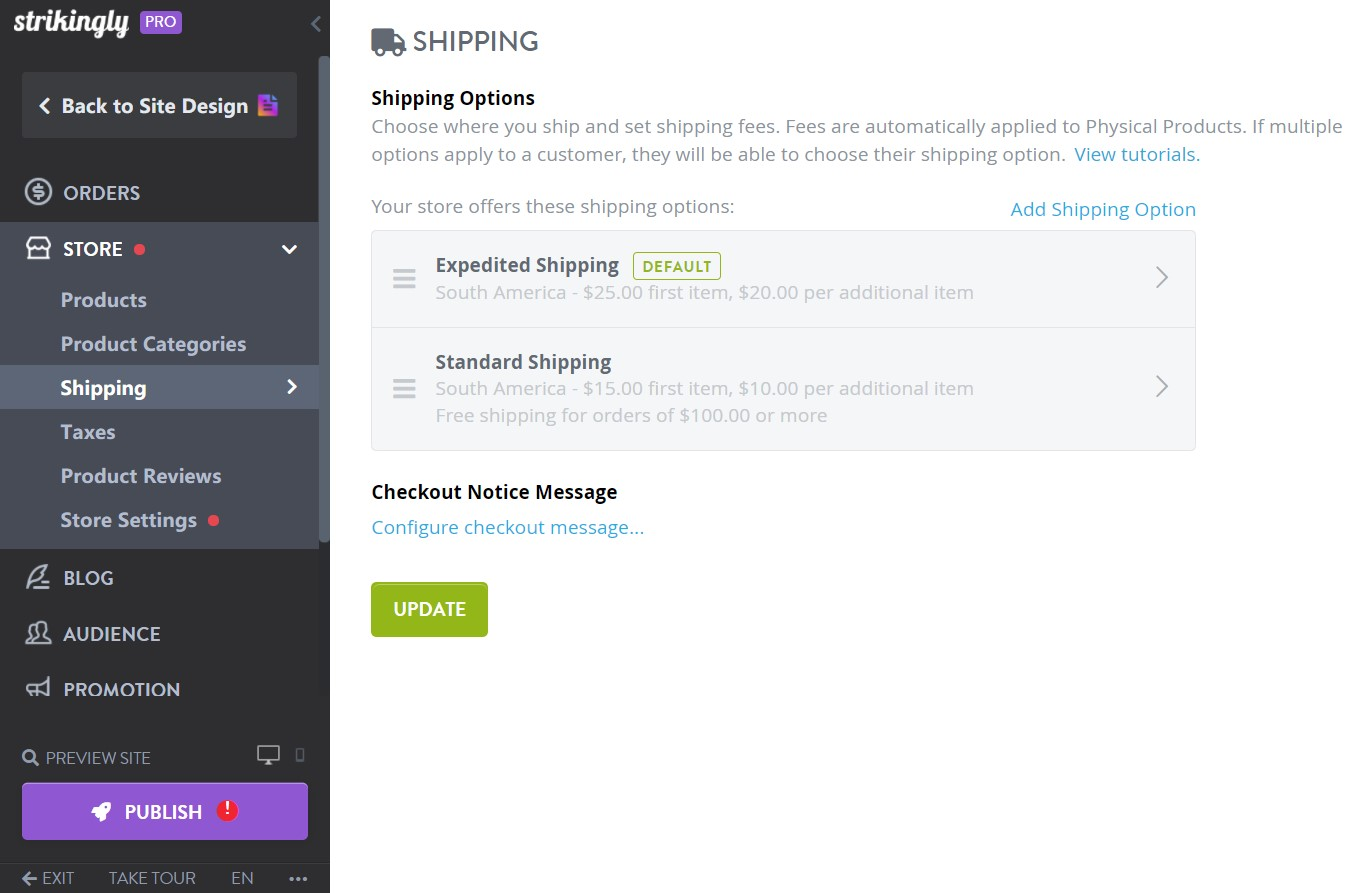Open the Orders section icon

pyautogui.click(x=37, y=192)
